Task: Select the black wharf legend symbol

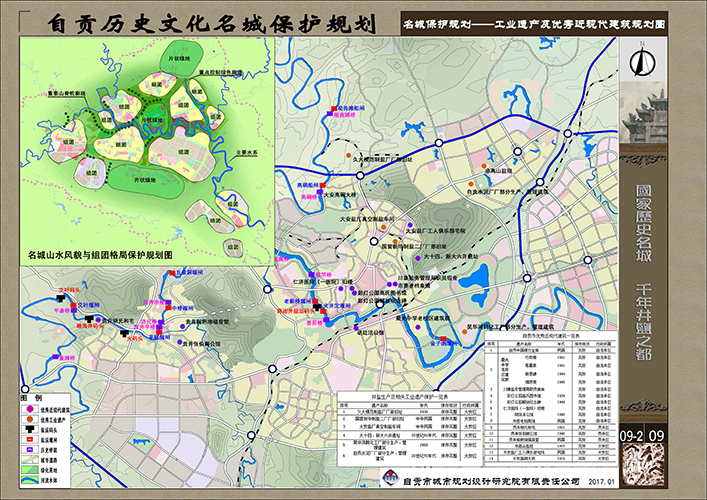Action: (29, 429)
